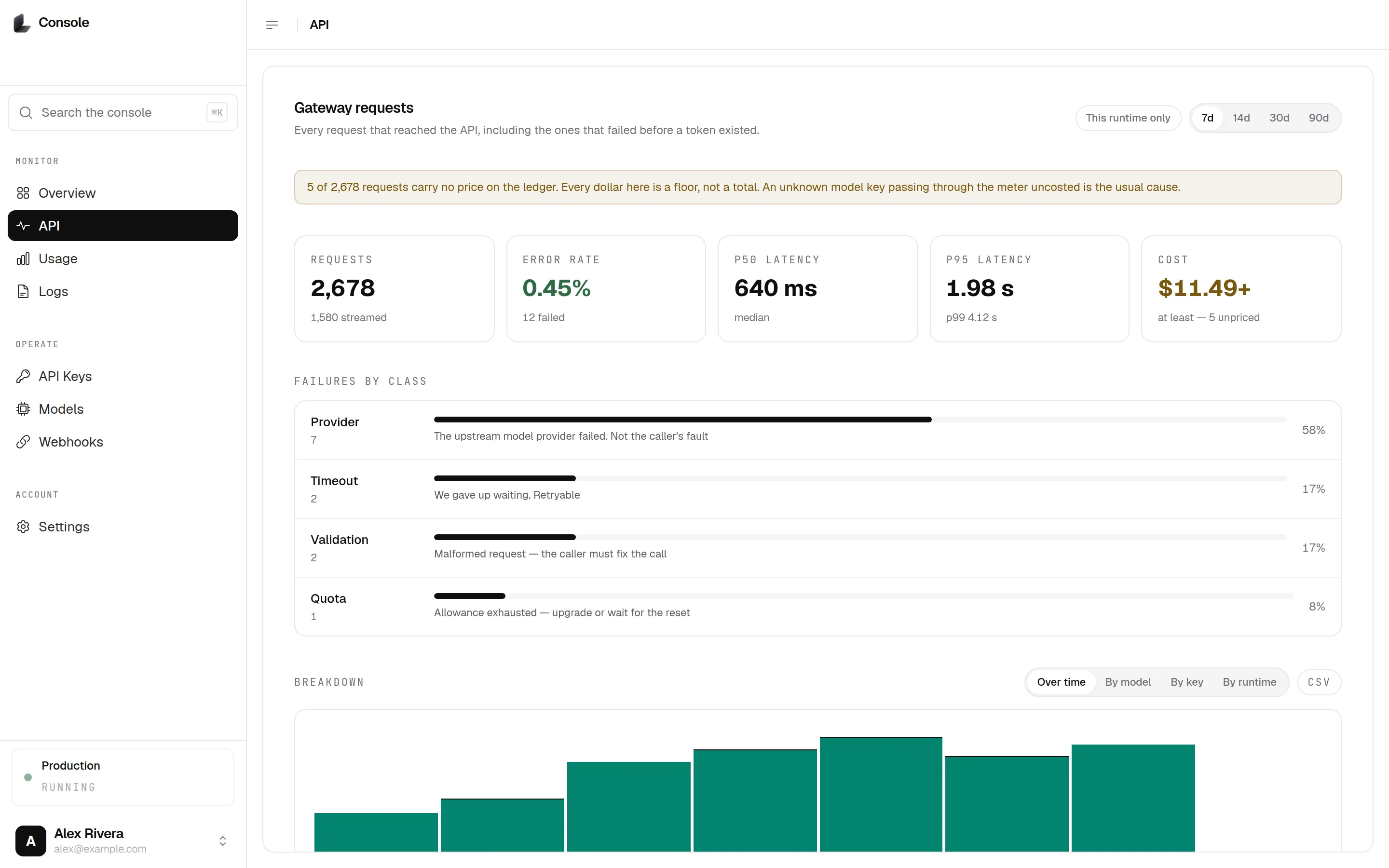Viewport: 1389px width, 868px height.
Task: Focus the Search the console field
Action: [x=123, y=112]
